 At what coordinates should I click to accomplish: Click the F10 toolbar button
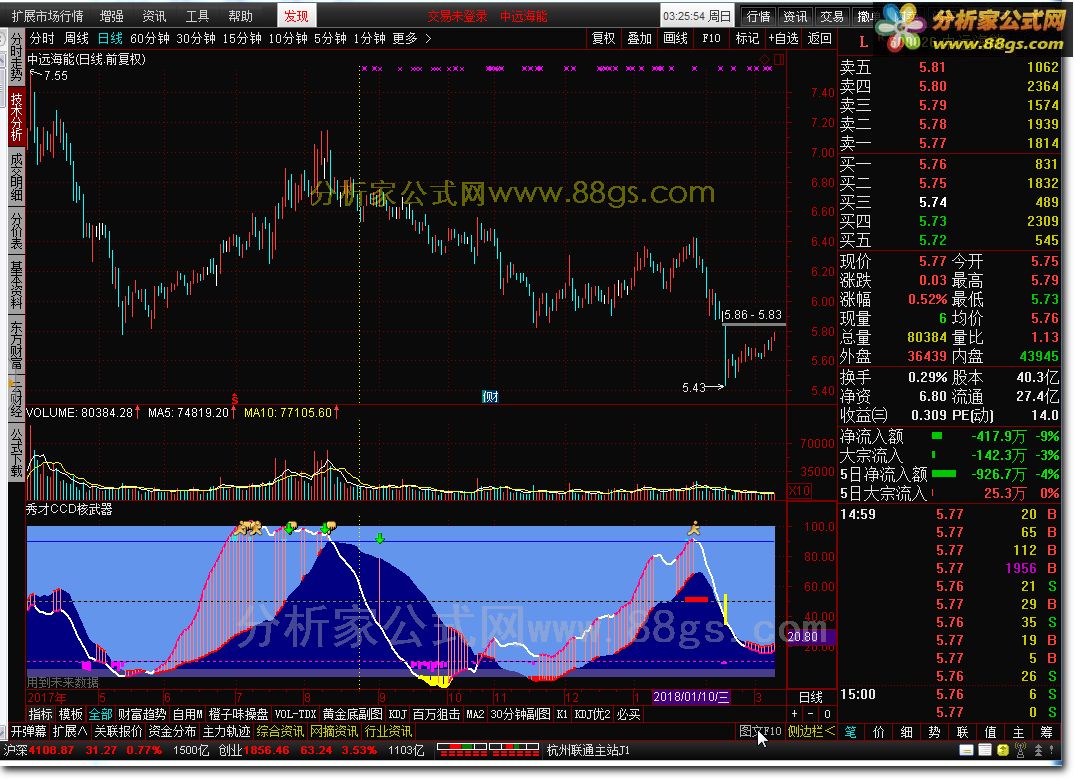[x=711, y=38]
